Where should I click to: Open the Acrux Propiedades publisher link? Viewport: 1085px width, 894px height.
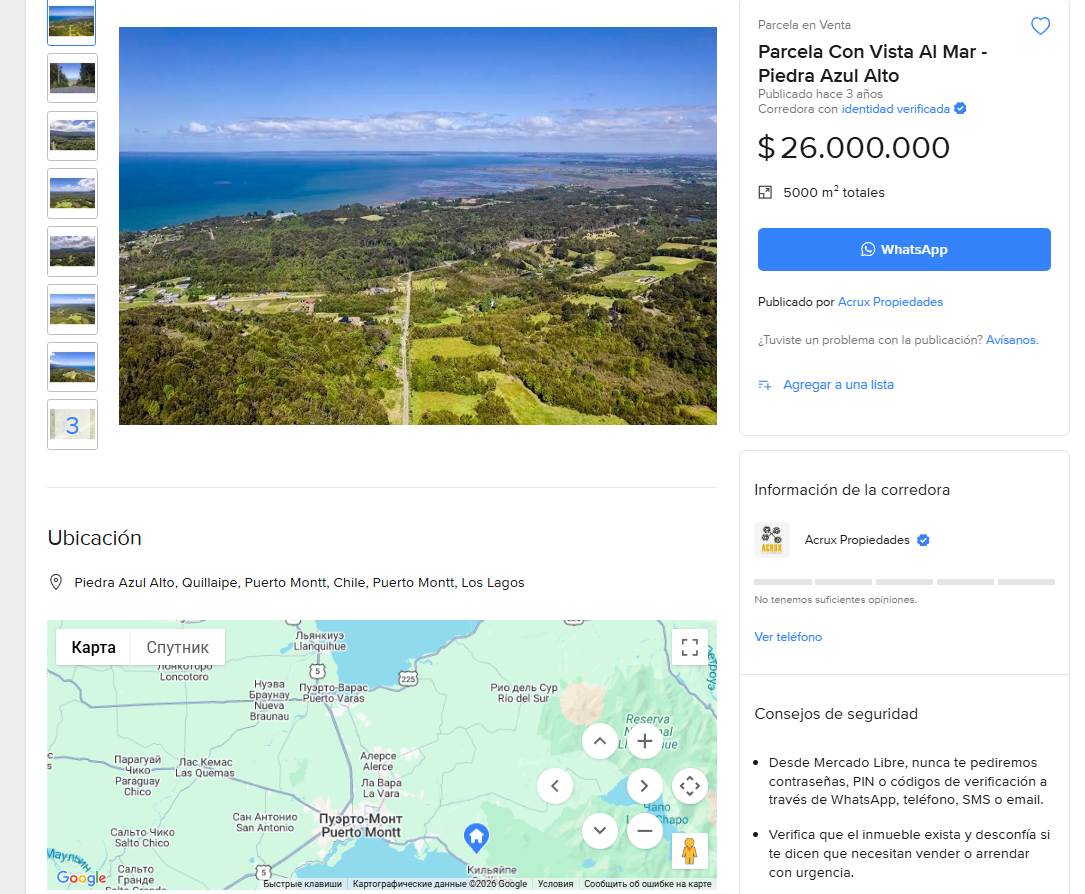890,302
